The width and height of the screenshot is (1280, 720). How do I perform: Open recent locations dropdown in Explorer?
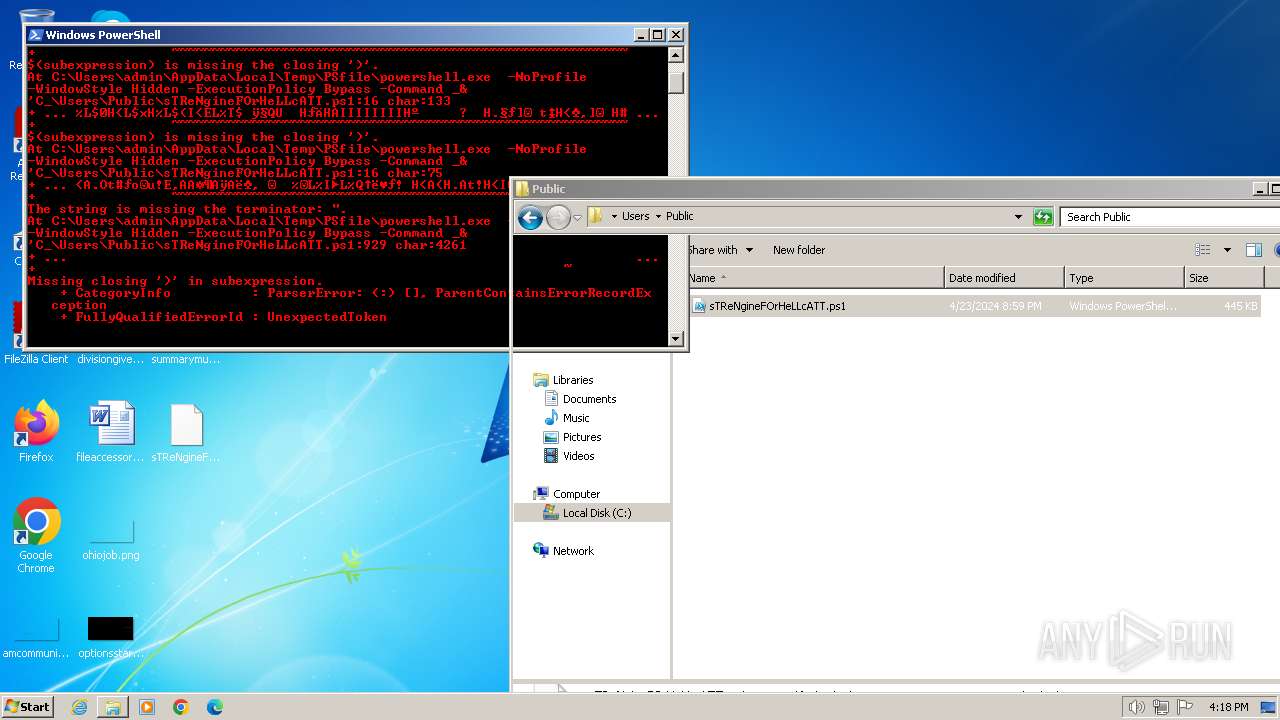point(577,217)
